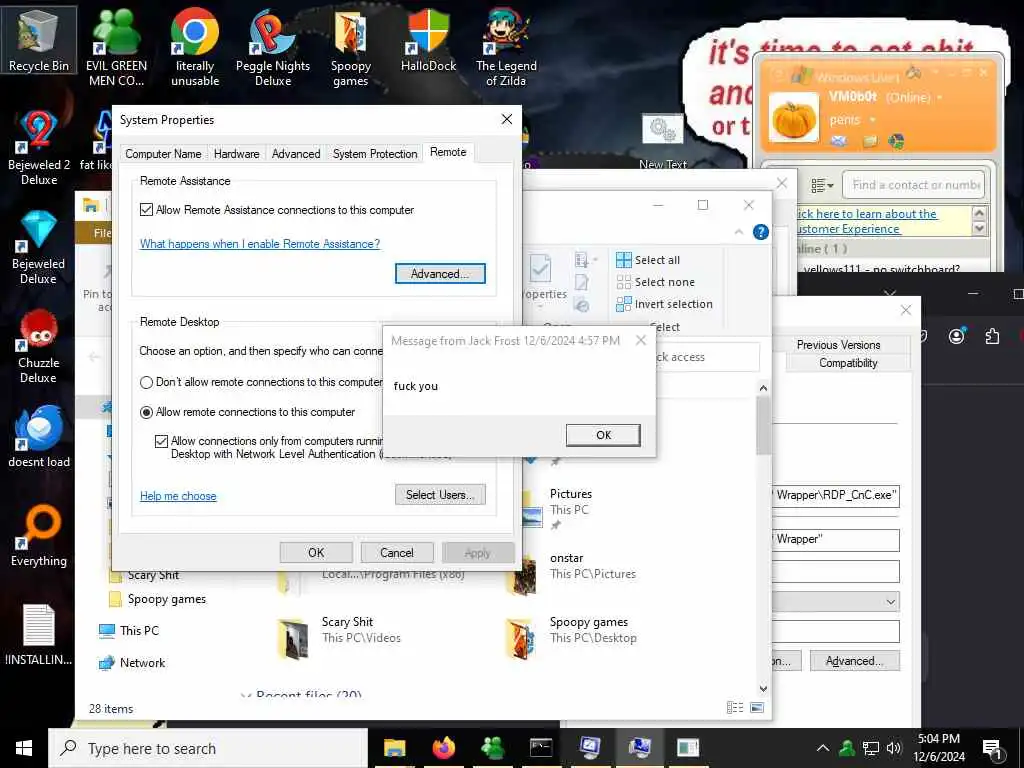Show hidden system tray icons chevron
This screenshot has height=768, width=1024.
pos(823,748)
